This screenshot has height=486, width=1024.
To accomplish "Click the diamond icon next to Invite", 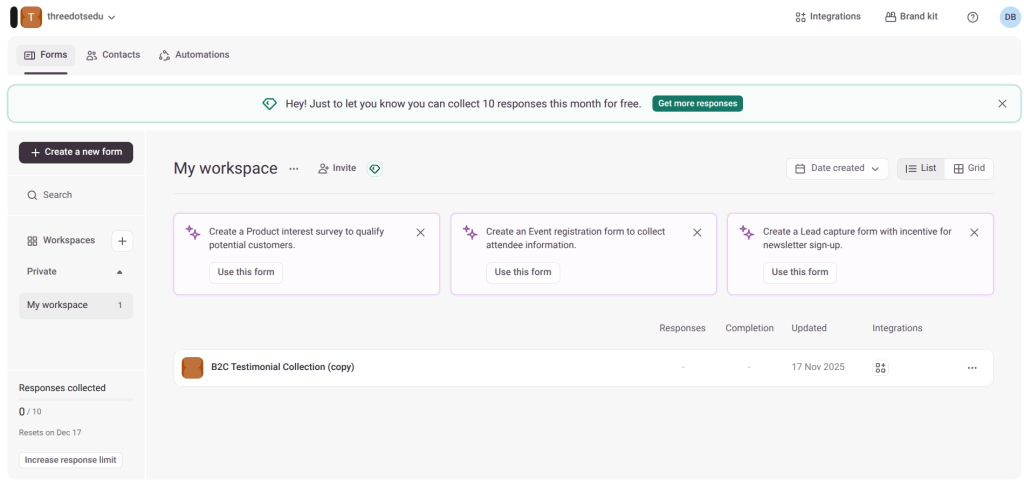I will [x=375, y=169].
